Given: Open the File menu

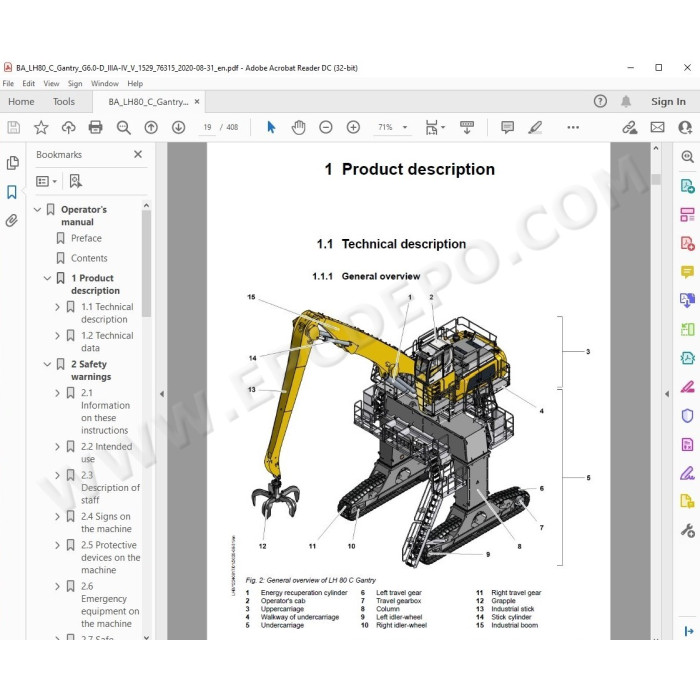Looking at the screenshot, I should pos(8,83).
